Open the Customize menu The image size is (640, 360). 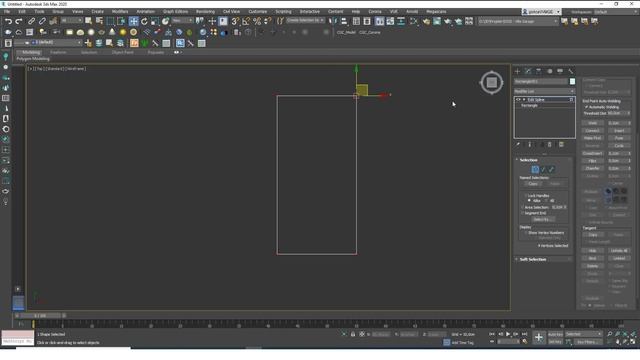tap(258, 12)
